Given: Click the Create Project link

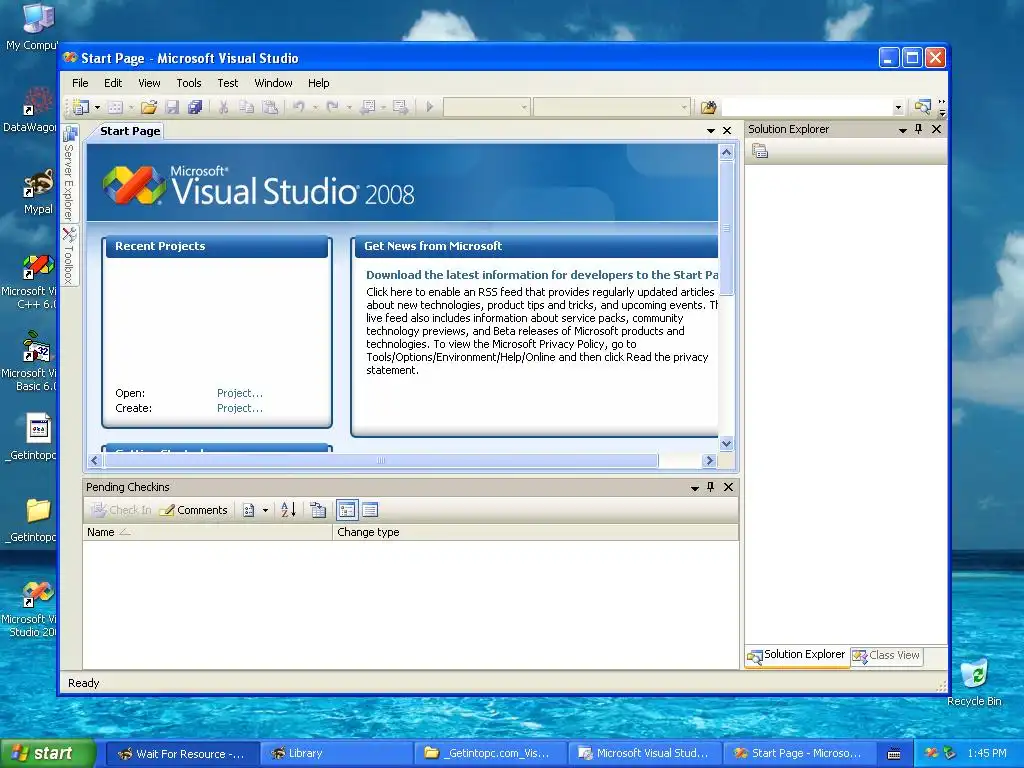Looking at the screenshot, I should coord(240,408).
